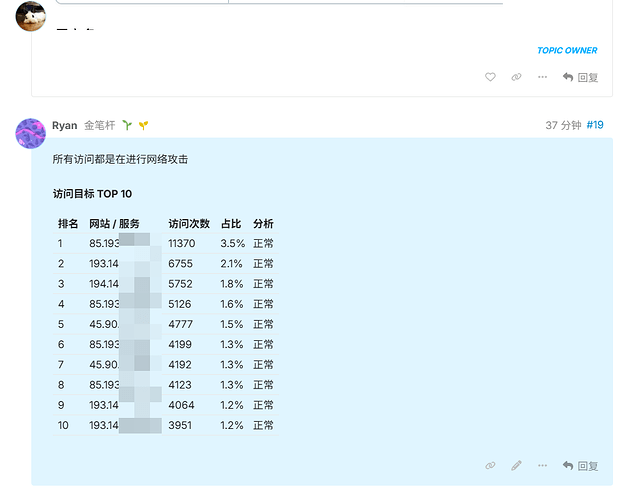642x500 pixels.
Task: Click the heading 访问目标 TOP 10
Action: click(x=93, y=194)
